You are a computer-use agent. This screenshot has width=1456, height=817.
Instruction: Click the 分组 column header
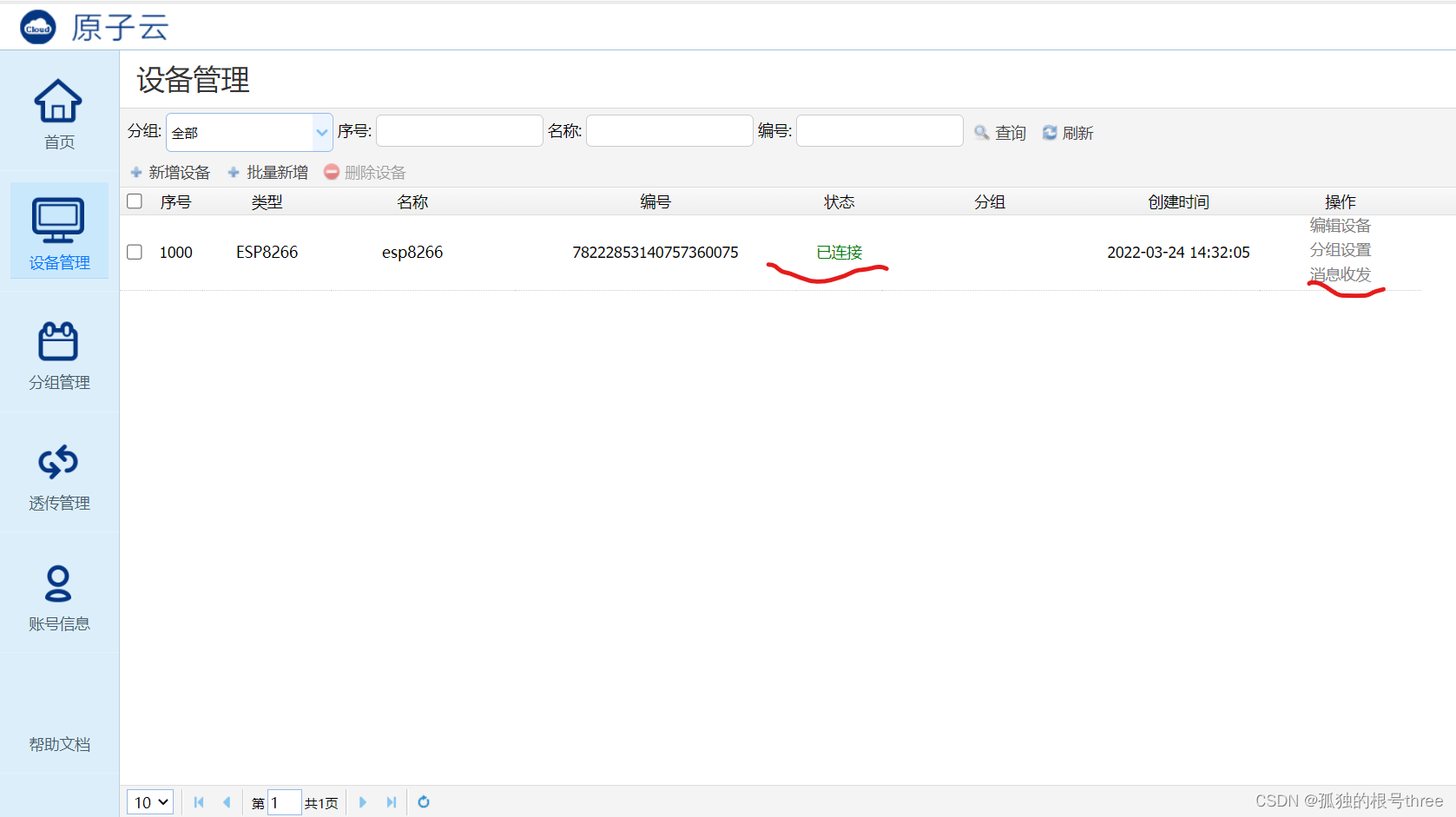pos(990,202)
